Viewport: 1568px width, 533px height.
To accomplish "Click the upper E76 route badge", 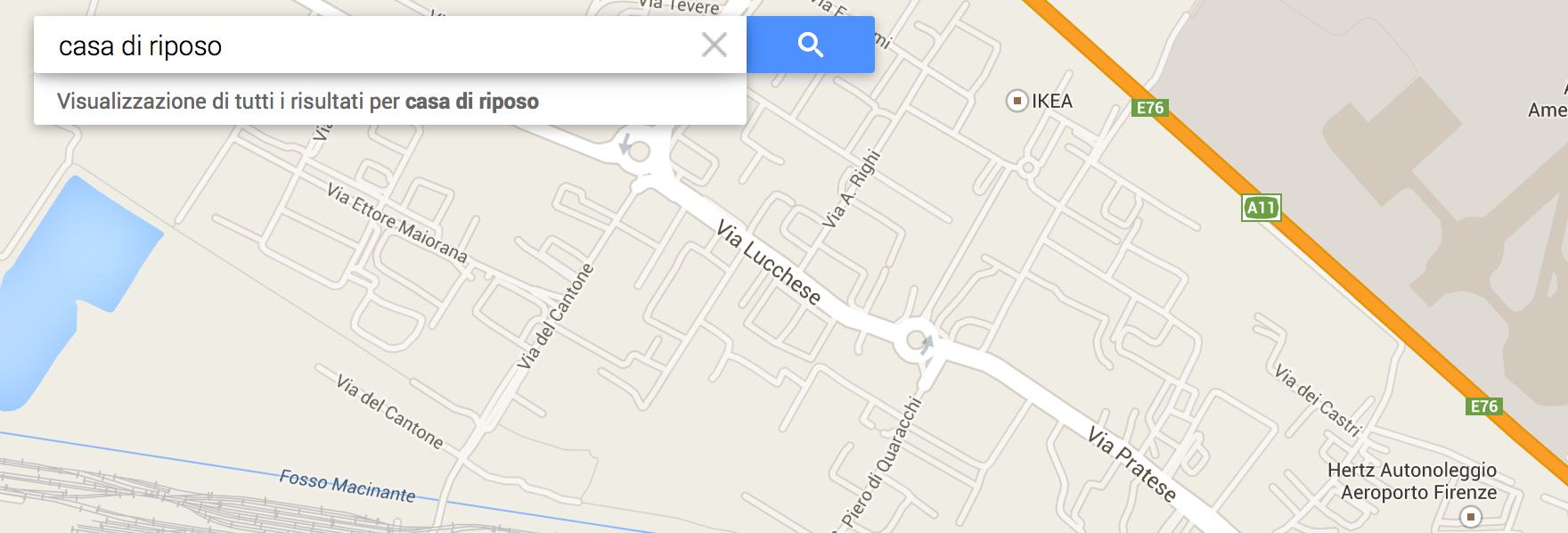I will pos(1149,108).
